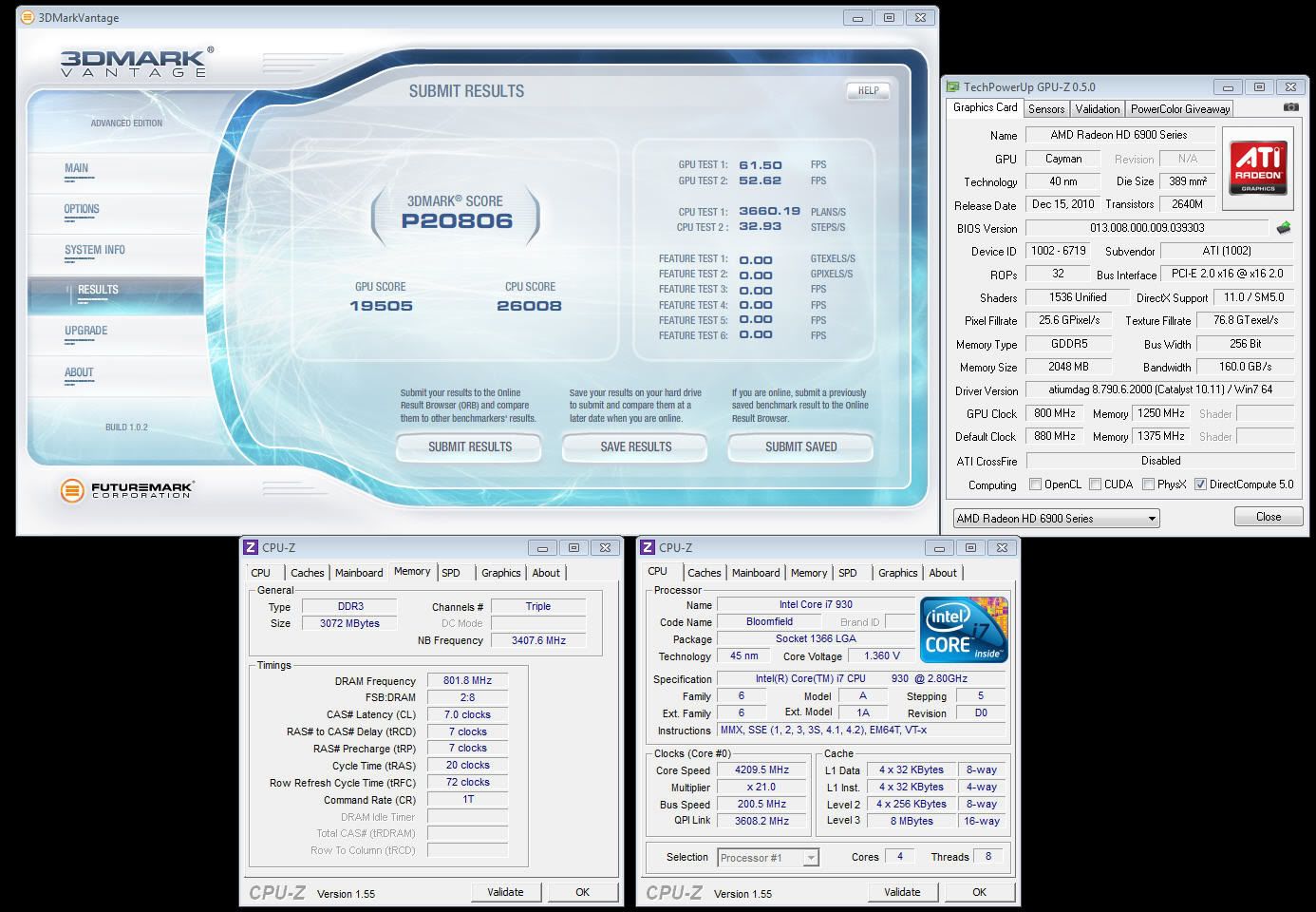This screenshot has width=1316, height=912.
Task: Click the Device ID value 1002 - 6719
Action: pos(1059,251)
